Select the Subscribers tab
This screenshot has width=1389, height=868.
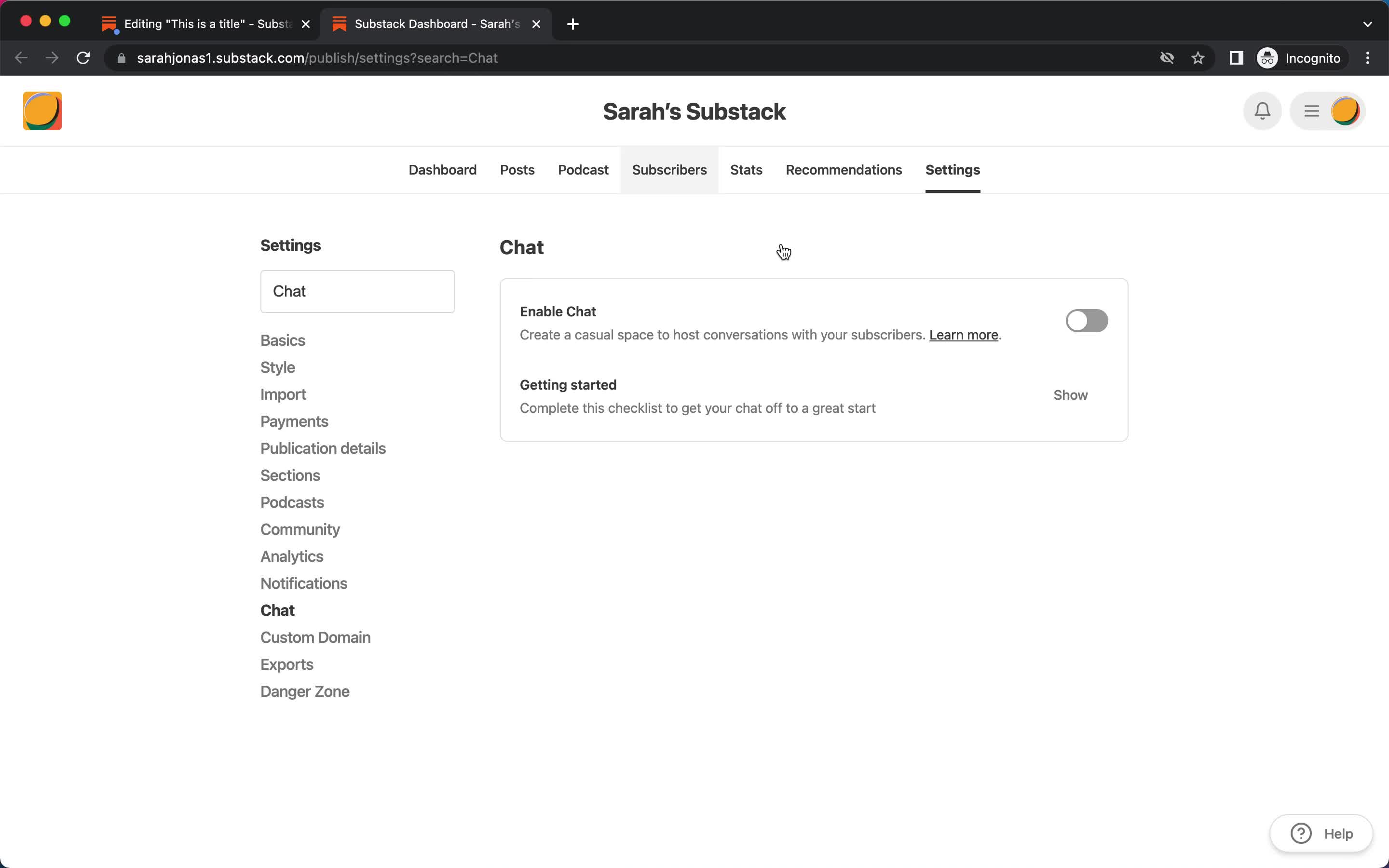(669, 169)
